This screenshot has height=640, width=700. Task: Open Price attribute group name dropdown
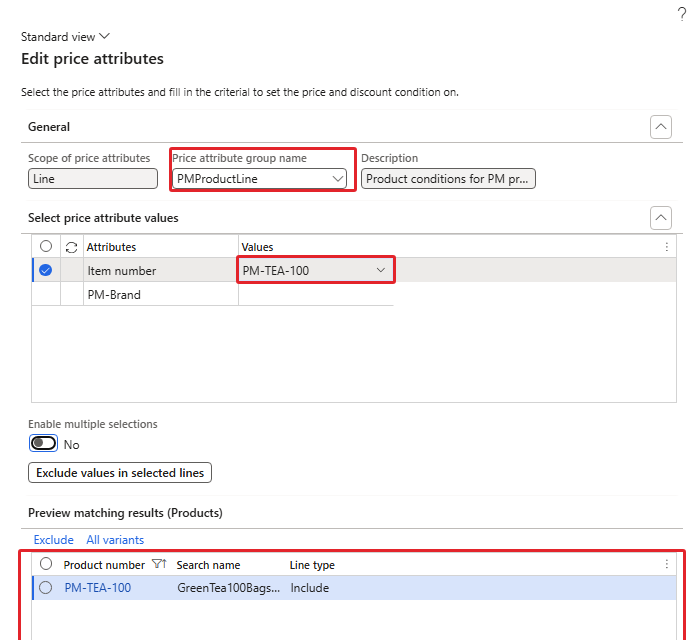338,179
